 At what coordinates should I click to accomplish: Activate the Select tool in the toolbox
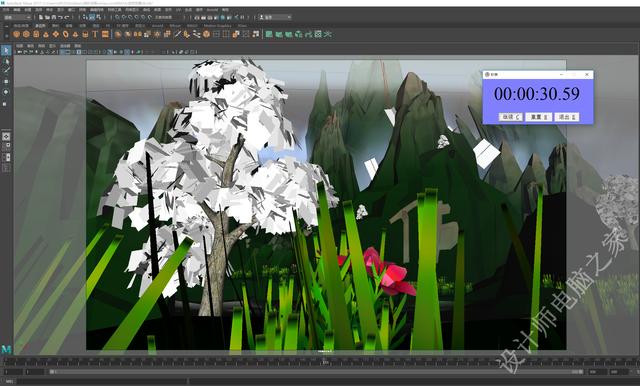click(x=6, y=51)
